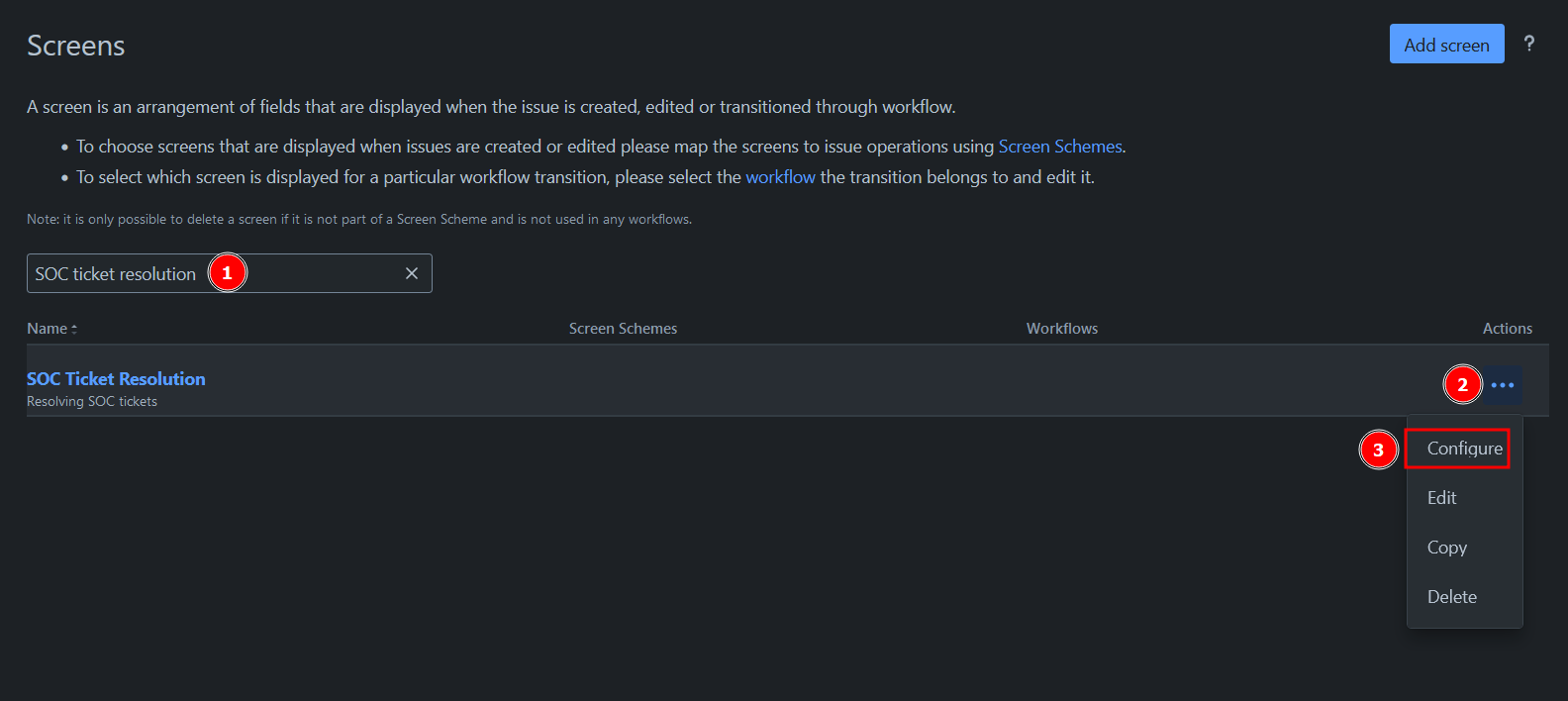Pick Copy from the actions menu
The height and width of the screenshot is (701, 1568).
pos(1446,548)
